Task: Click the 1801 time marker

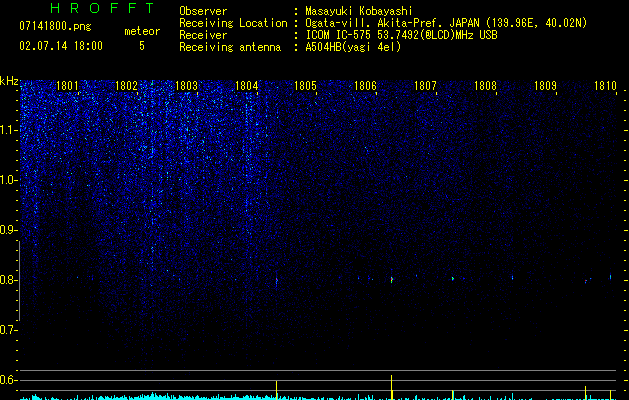Action: (x=67, y=86)
